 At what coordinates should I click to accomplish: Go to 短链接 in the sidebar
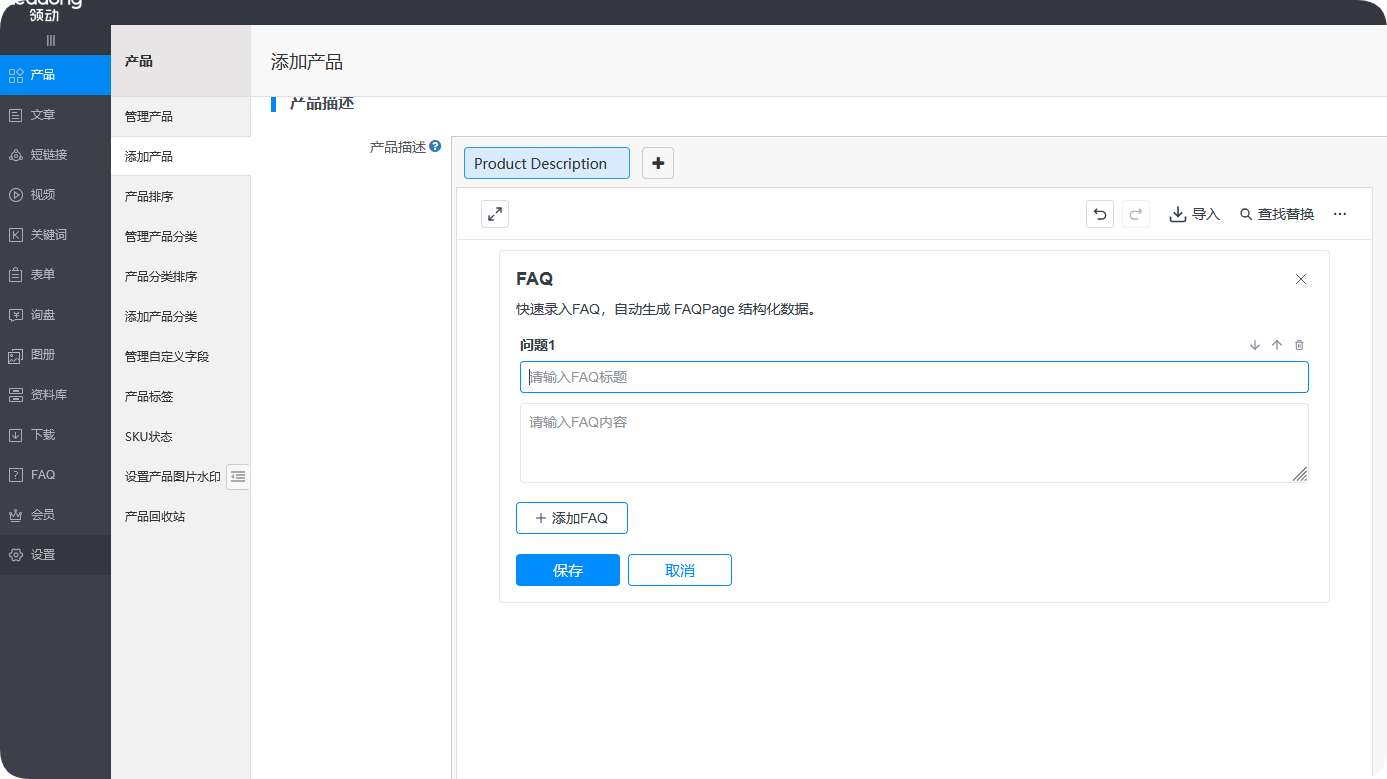55,155
